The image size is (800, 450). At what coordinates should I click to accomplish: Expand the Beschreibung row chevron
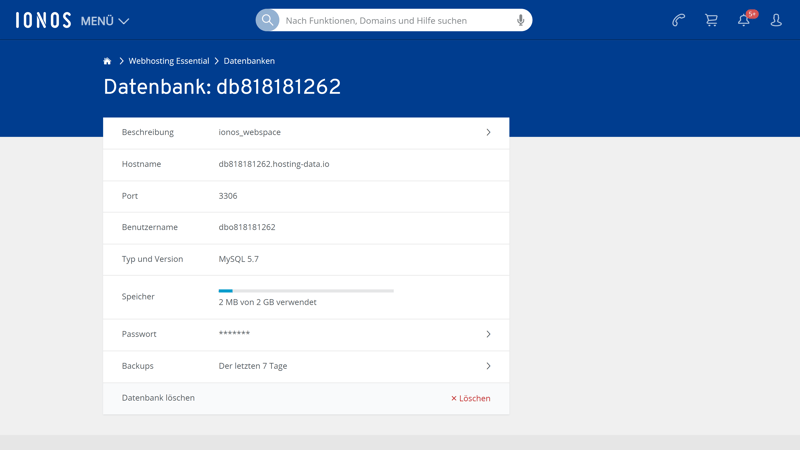pyautogui.click(x=488, y=132)
